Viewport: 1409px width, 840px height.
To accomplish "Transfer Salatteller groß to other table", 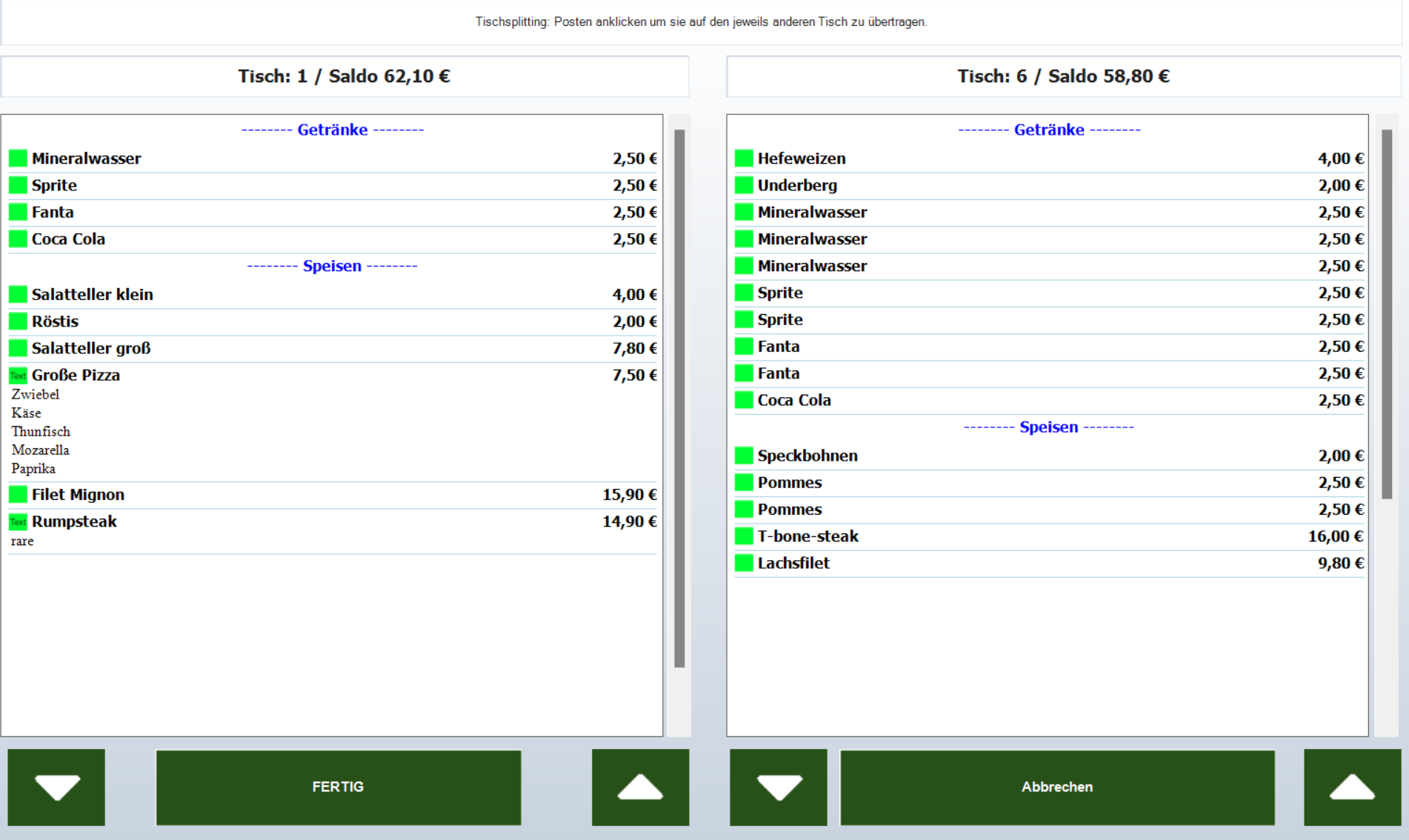I will 333,348.
